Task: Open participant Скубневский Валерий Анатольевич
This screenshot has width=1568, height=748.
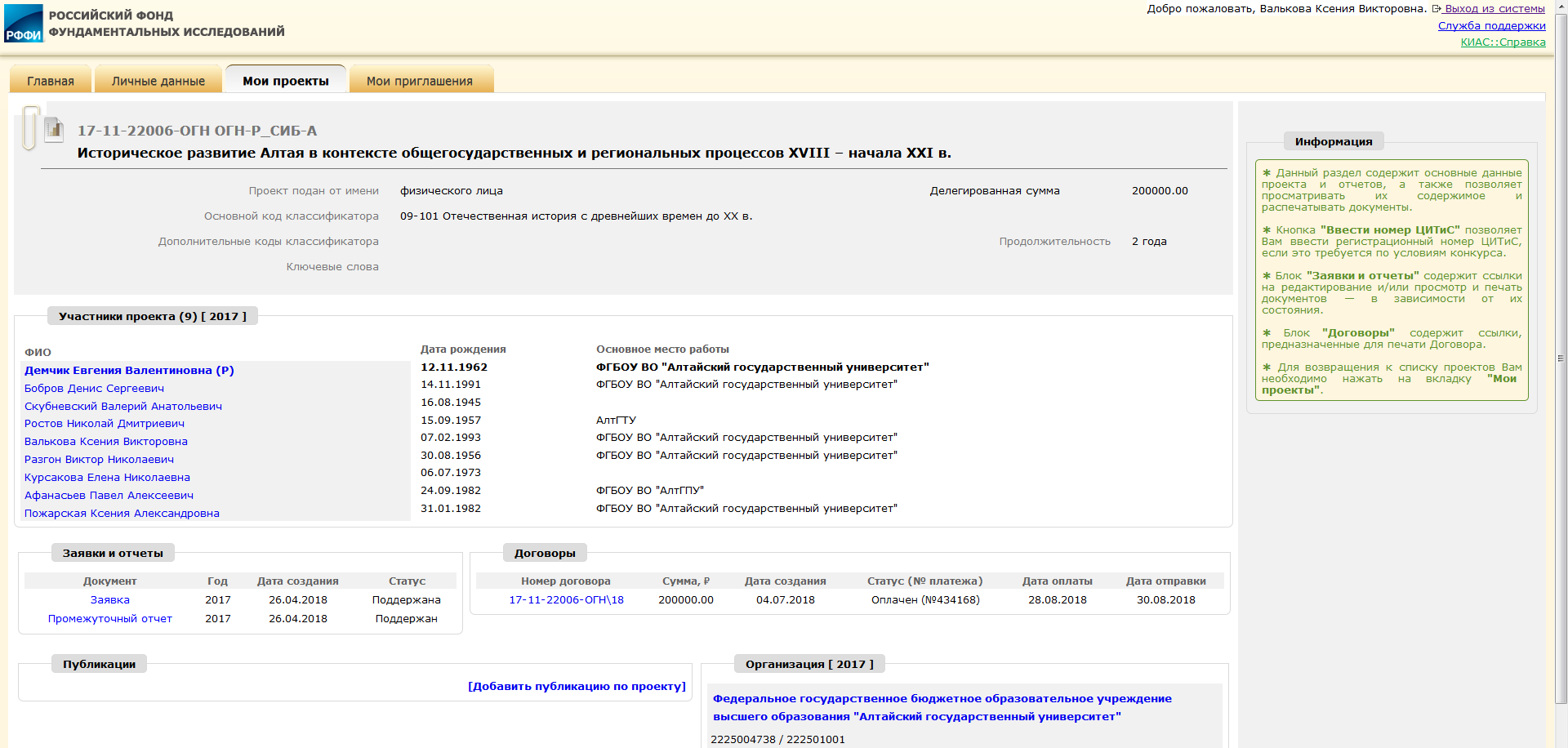Action: tap(123, 406)
